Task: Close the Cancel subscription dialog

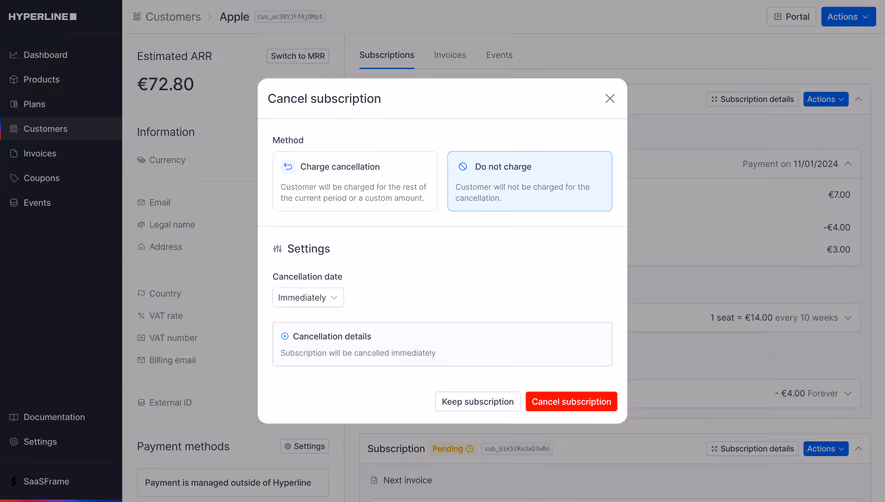Action: pyautogui.click(x=610, y=99)
